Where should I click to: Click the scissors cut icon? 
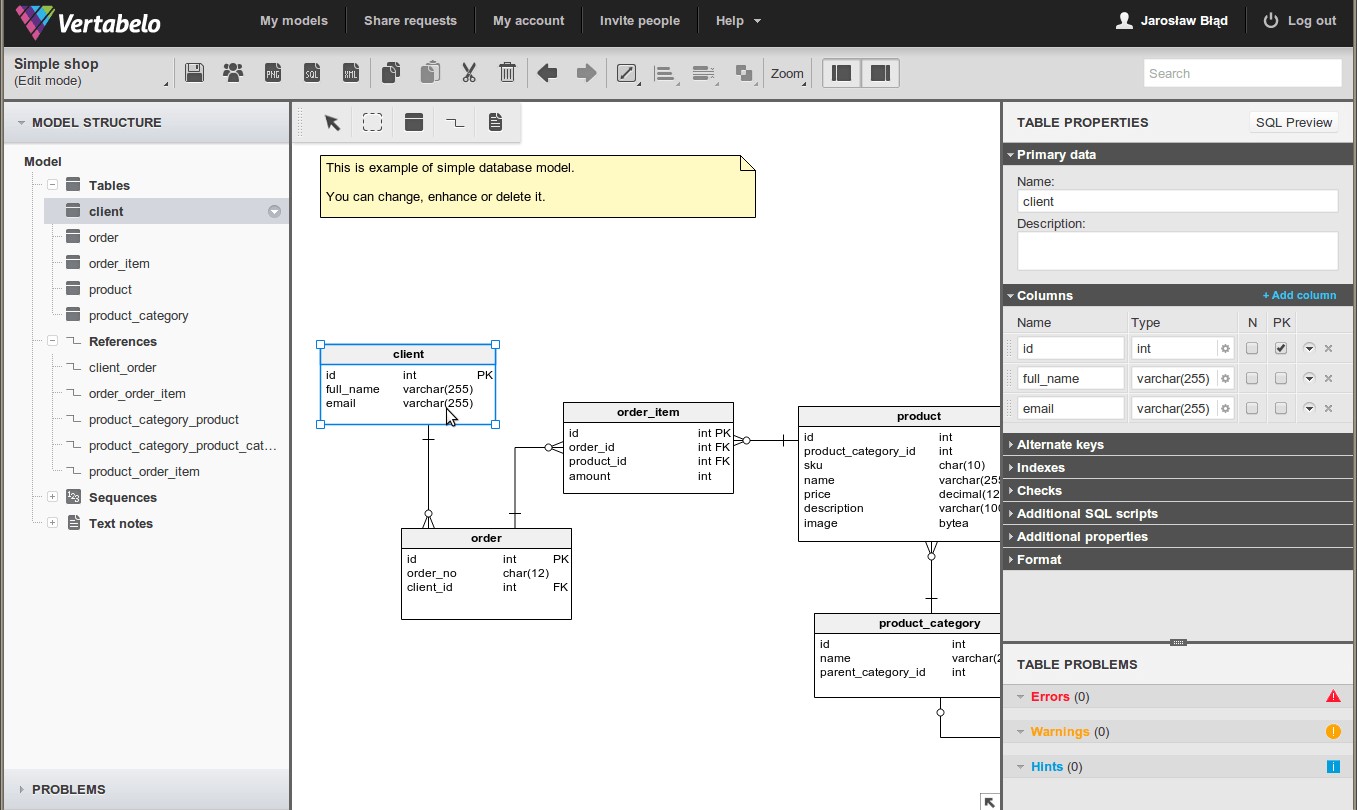coord(468,73)
